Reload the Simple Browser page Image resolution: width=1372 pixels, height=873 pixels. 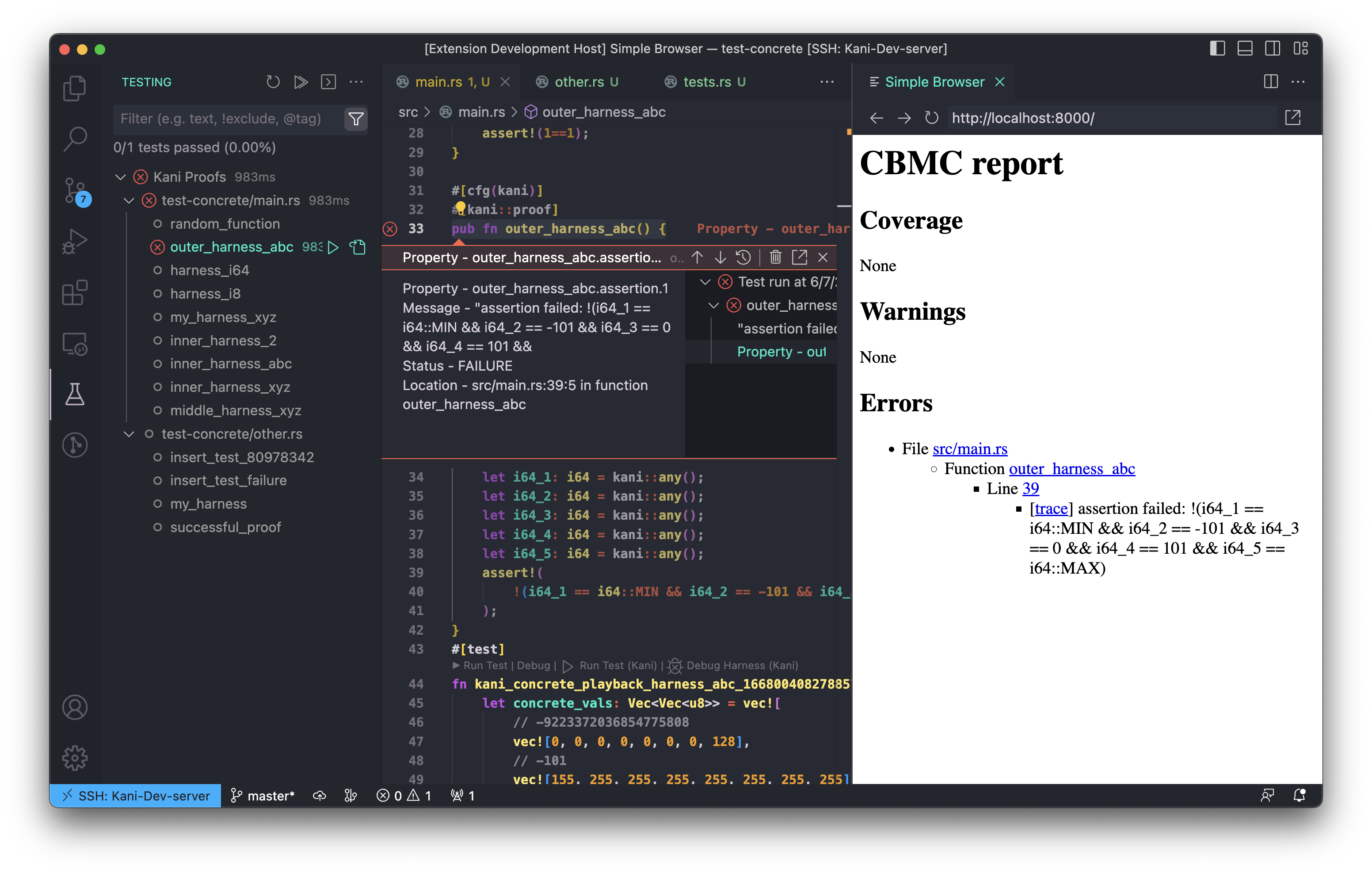coord(932,118)
